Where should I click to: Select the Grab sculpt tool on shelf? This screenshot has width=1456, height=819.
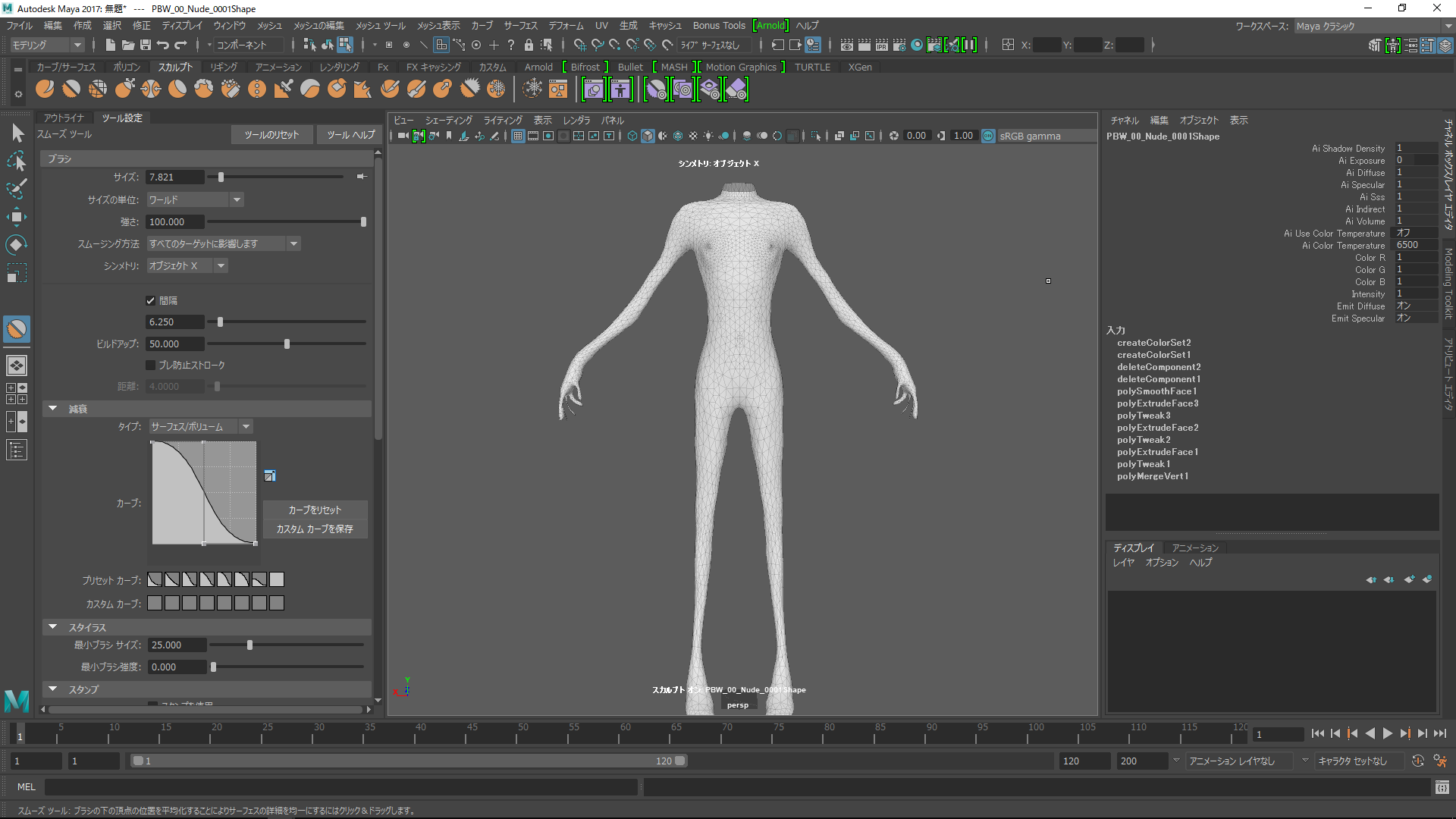(124, 89)
